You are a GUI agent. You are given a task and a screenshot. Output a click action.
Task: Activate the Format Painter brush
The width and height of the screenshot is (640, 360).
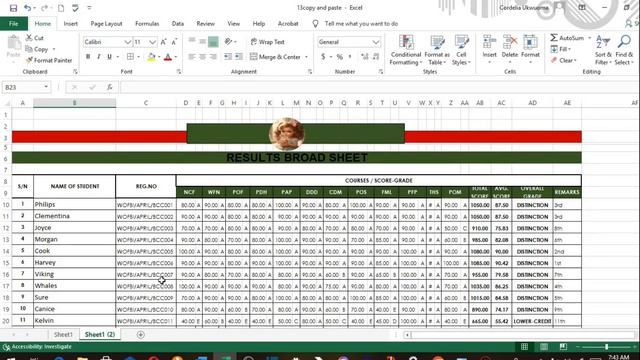pyautogui.click(x=49, y=60)
